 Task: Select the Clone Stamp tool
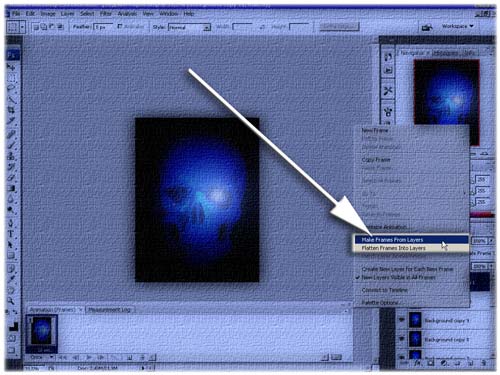[x=11, y=156]
